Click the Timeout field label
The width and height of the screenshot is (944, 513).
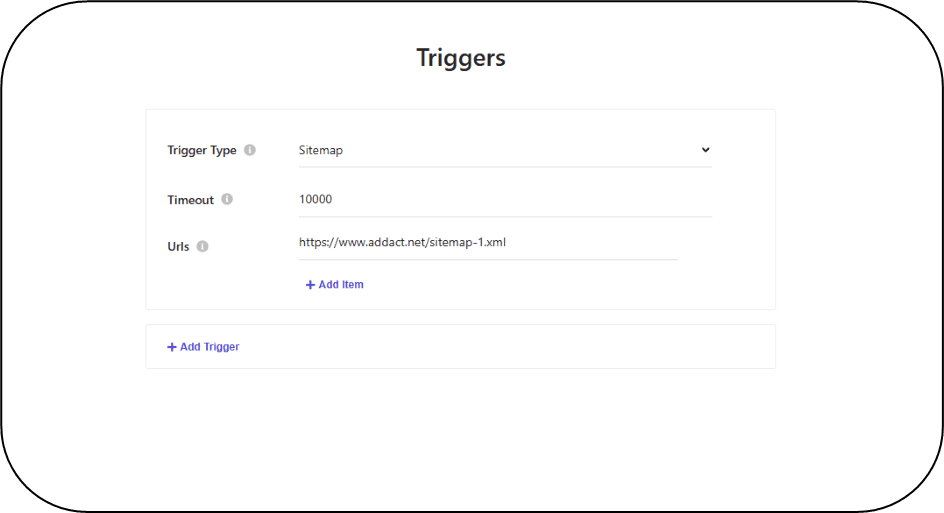[x=190, y=200]
